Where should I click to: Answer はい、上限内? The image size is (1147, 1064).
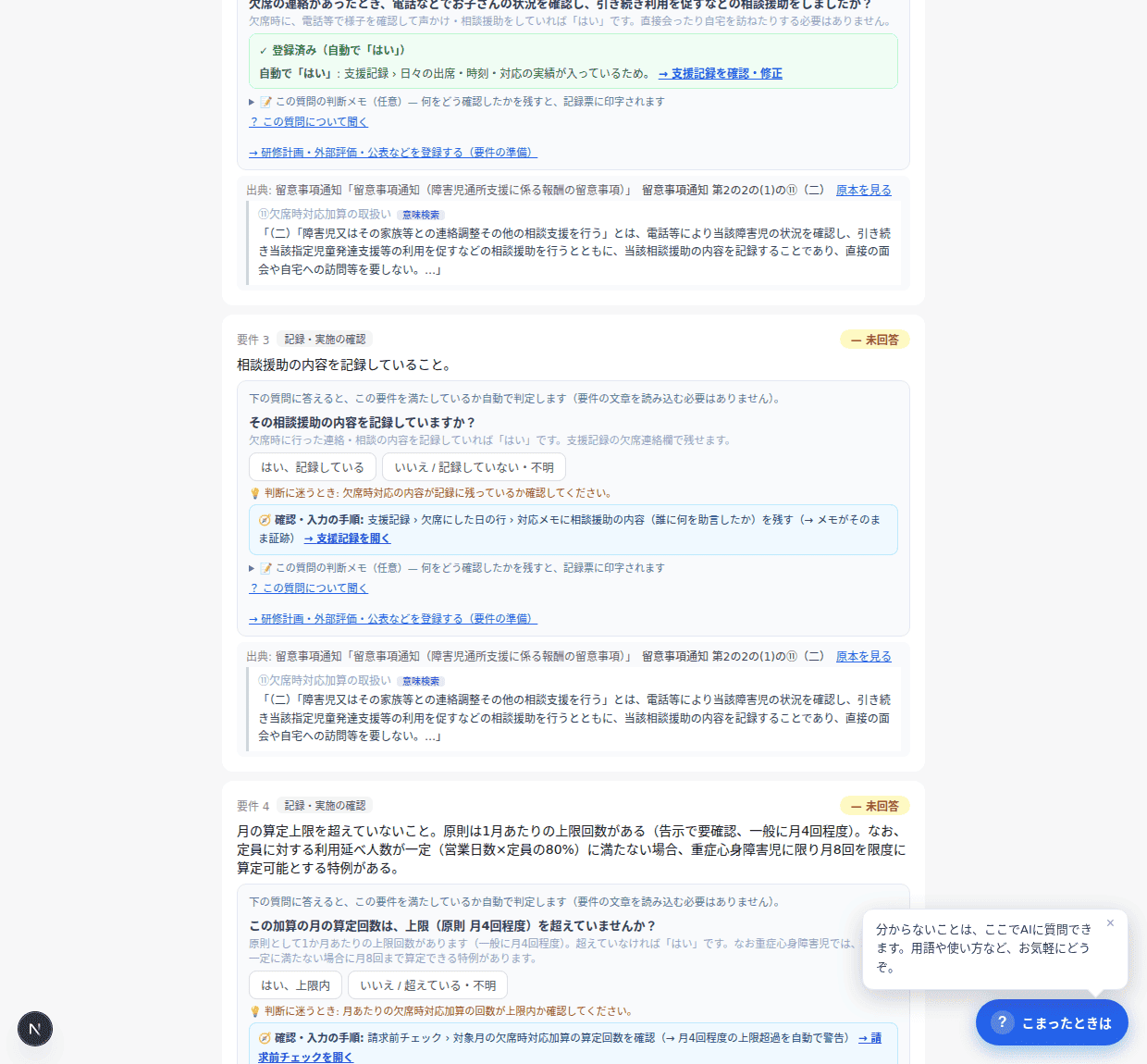click(x=296, y=985)
